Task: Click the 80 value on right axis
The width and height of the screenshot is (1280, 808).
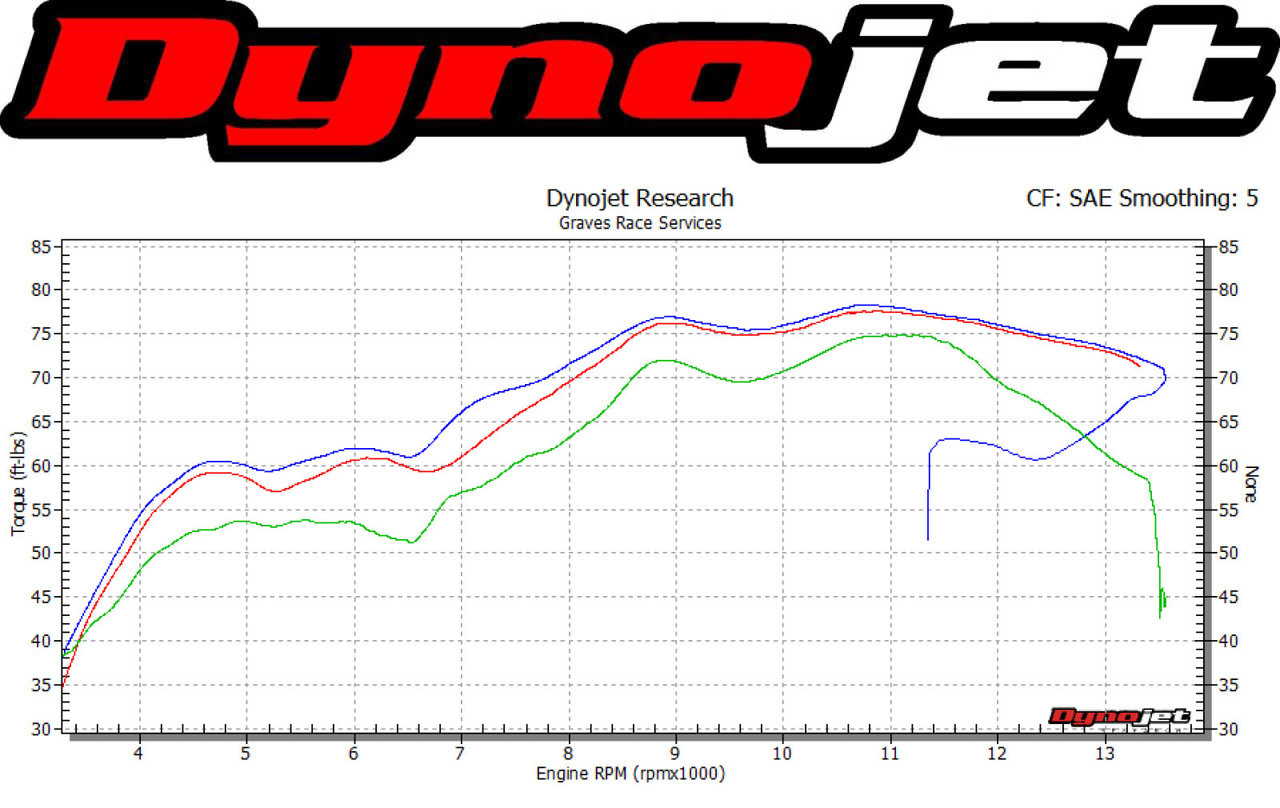Action: tap(1228, 290)
